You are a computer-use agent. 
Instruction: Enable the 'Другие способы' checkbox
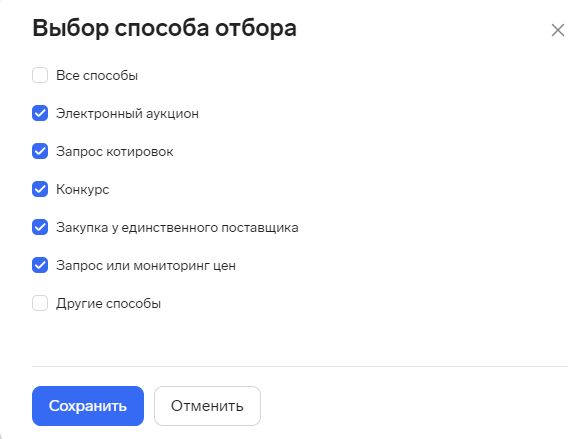click(x=40, y=303)
